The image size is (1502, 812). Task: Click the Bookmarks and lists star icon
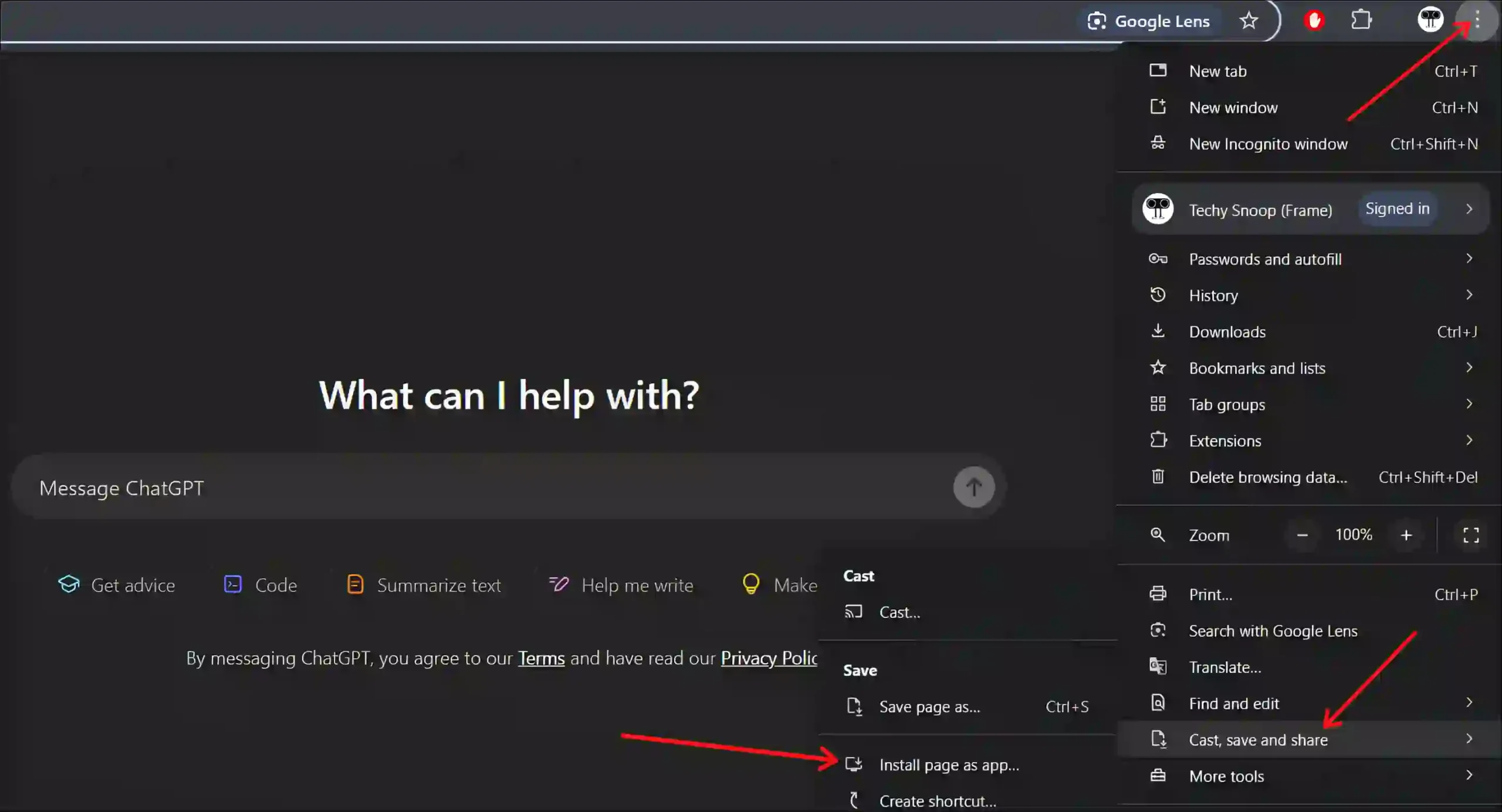point(1158,367)
